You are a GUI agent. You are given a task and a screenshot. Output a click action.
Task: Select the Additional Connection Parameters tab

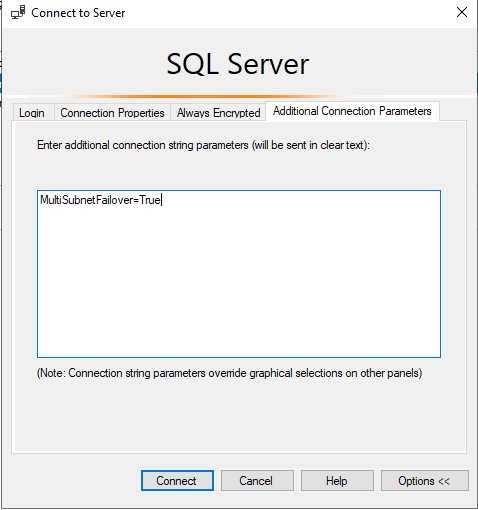click(x=352, y=111)
